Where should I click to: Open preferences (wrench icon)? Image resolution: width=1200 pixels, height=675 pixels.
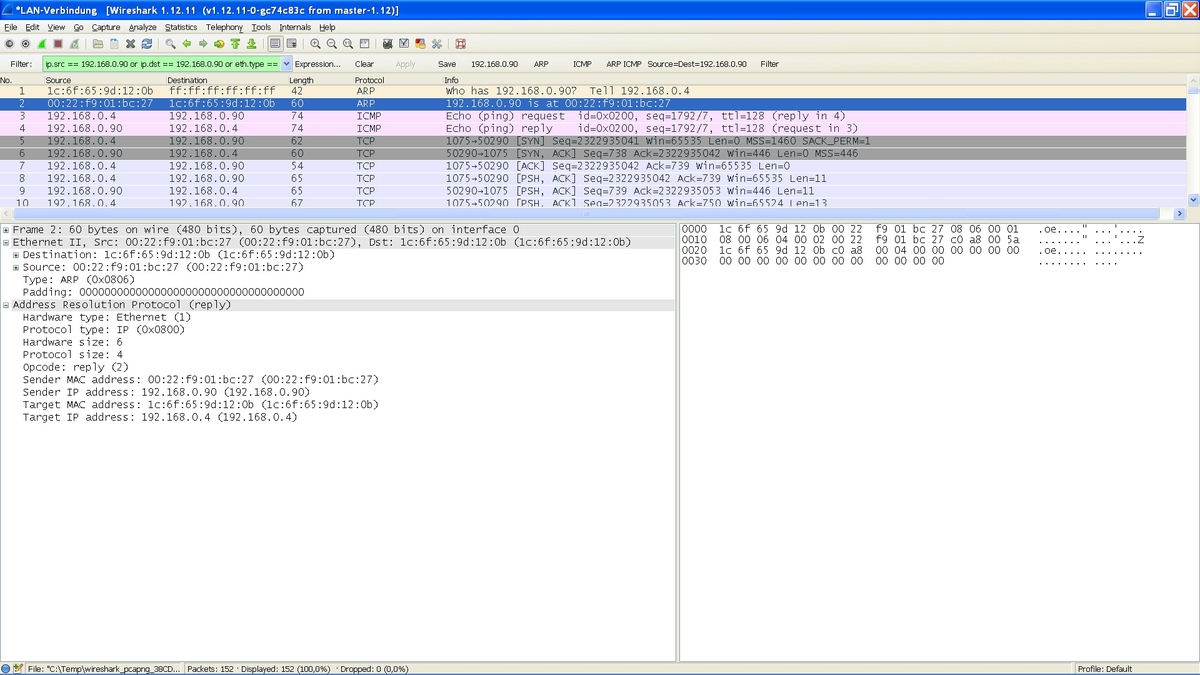[x=437, y=44]
